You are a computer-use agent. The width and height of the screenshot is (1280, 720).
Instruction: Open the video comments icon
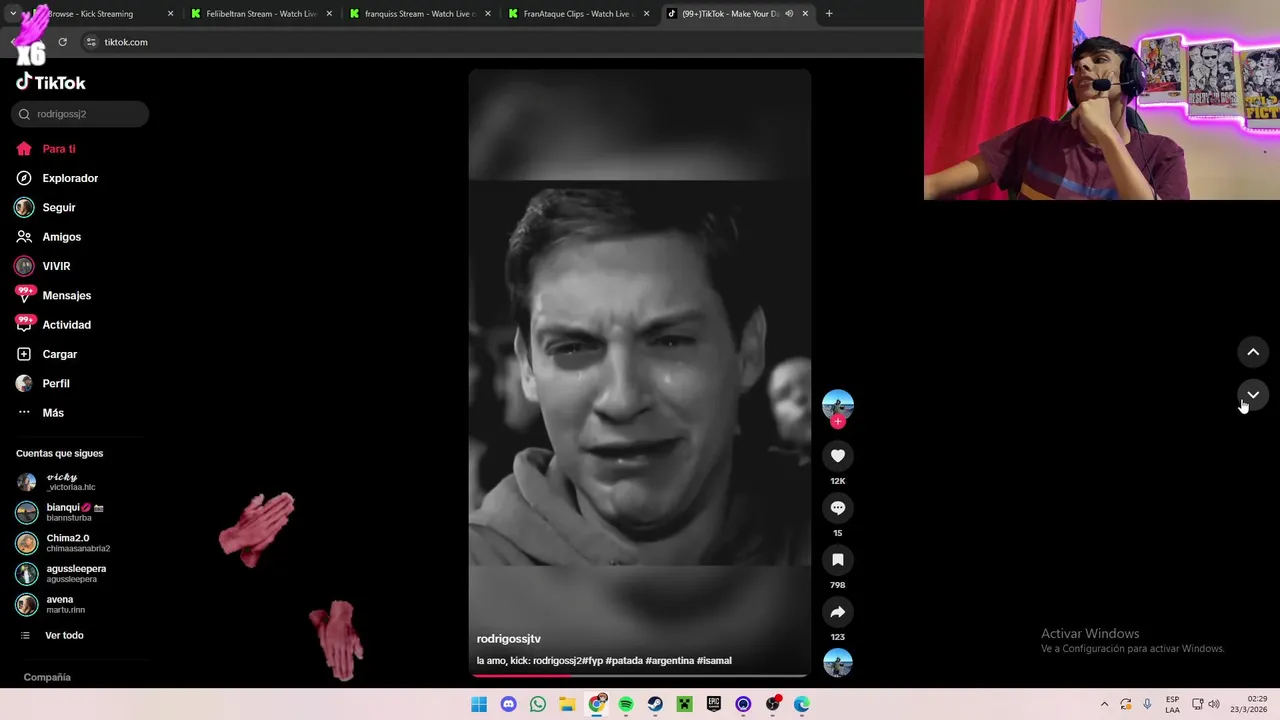[838, 508]
